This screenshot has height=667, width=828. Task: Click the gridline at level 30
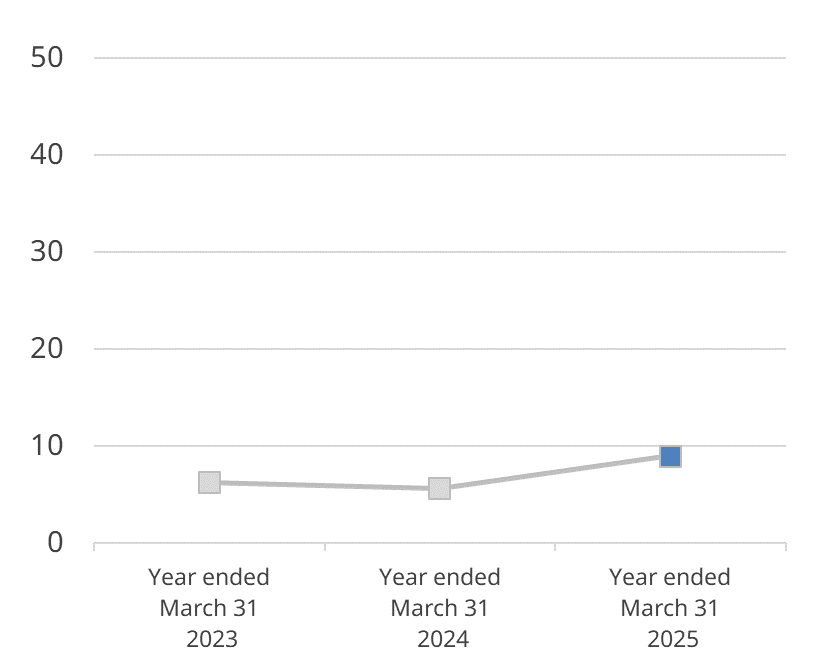440,252
